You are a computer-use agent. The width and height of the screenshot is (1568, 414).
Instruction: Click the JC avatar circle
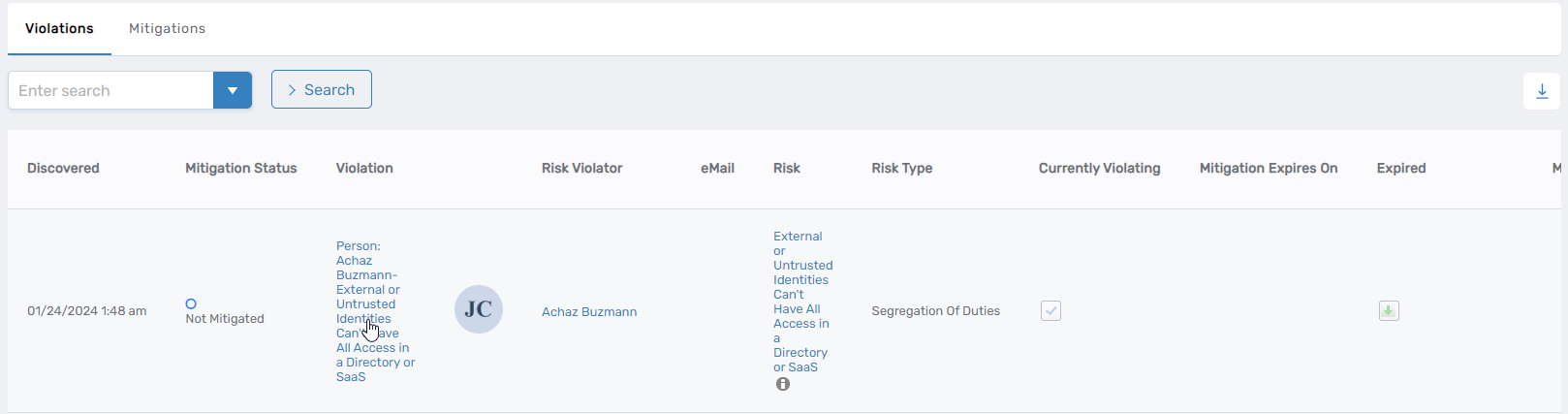pos(479,309)
